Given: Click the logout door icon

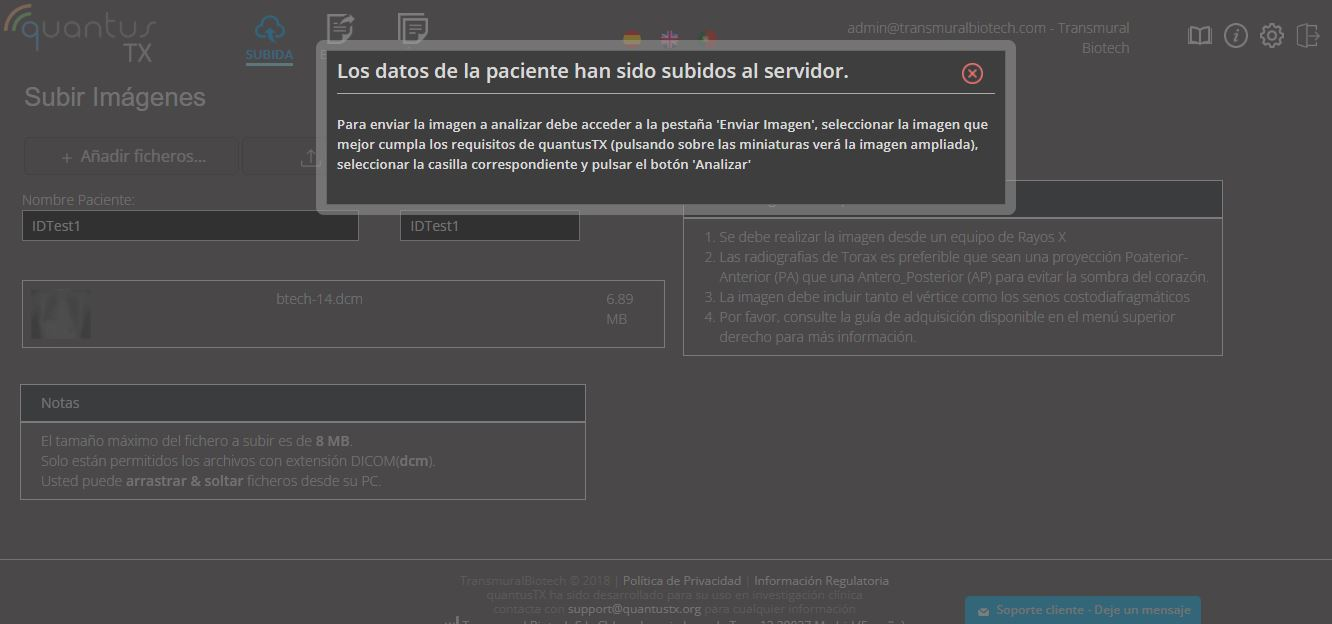Looking at the screenshot, I should pyautogui.click(x=1307, y=36).
